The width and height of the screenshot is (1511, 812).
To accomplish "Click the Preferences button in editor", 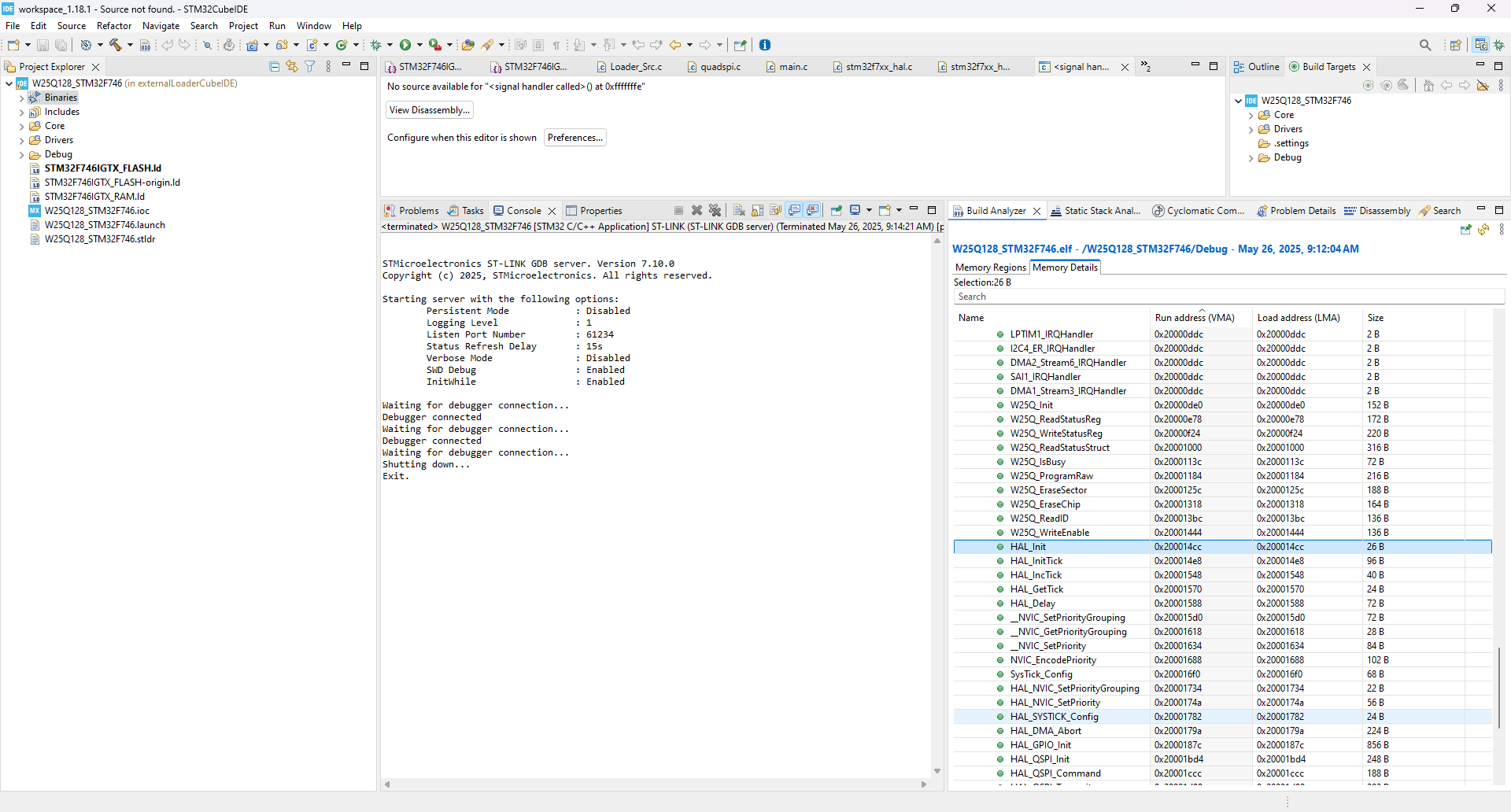I will click(x=574, y=138).
